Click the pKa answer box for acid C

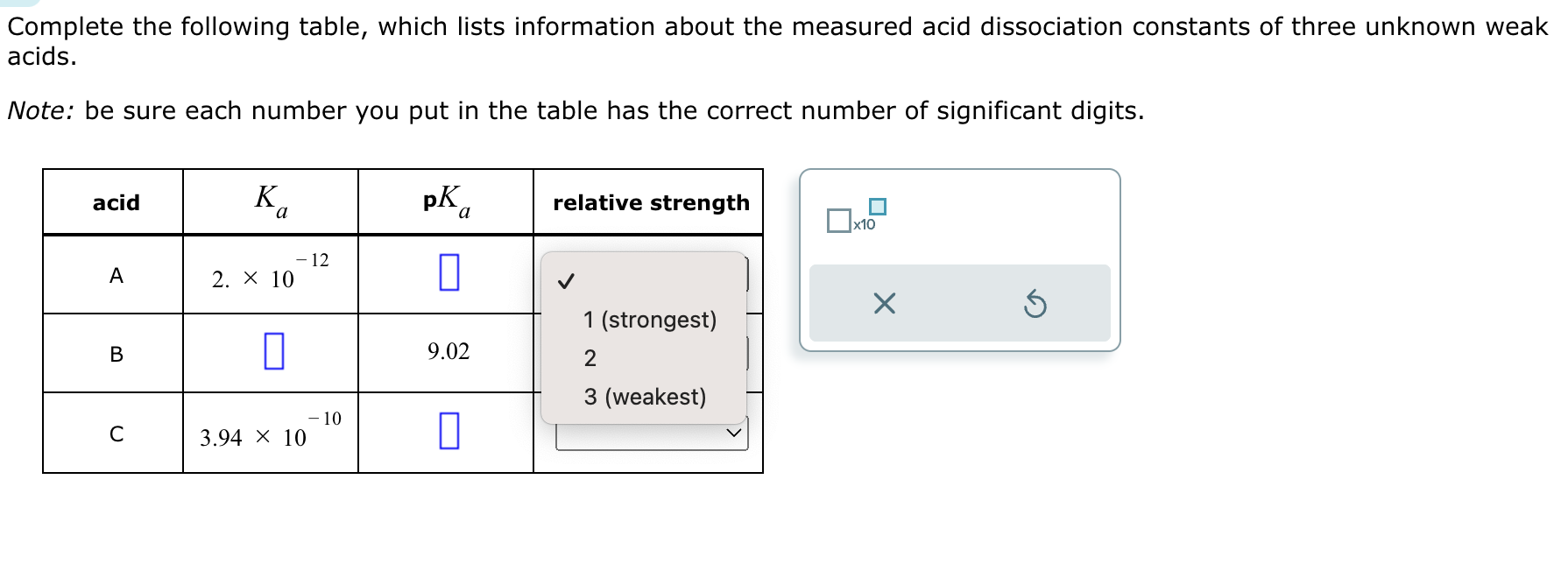[449, 432]
